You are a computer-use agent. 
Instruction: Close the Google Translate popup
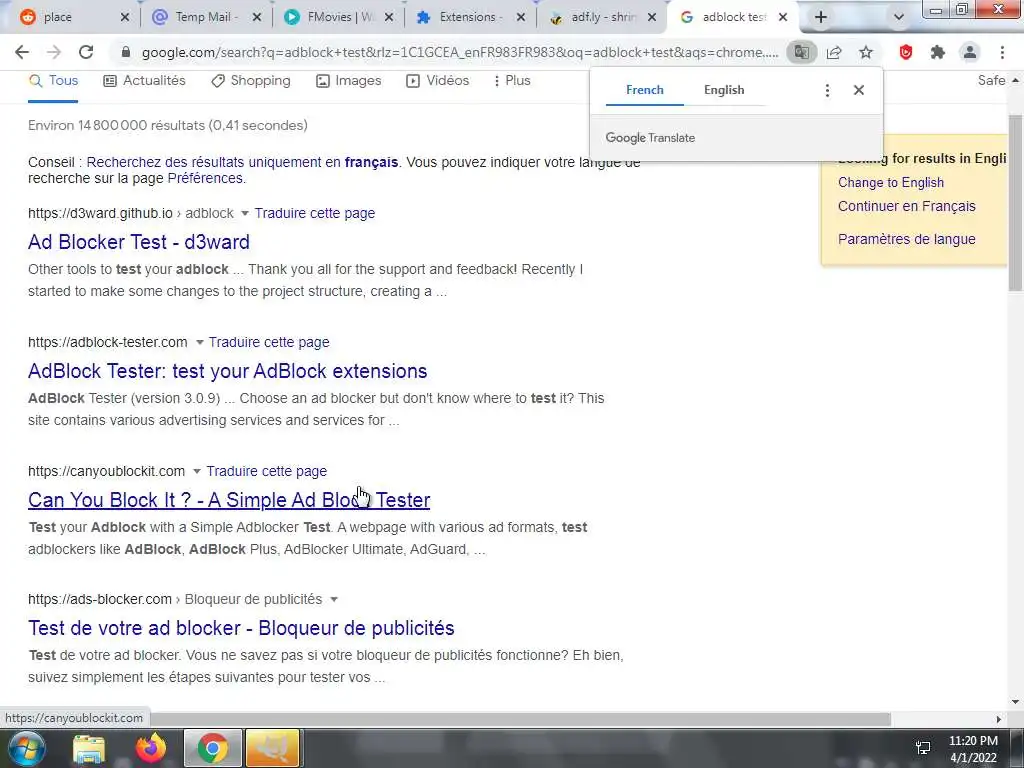(859, 90)
